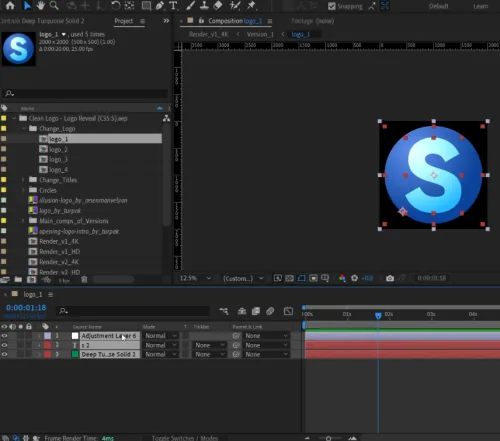Open the Footage (none) tab
The width and height of the screenshot is (500, 441).
312,21
